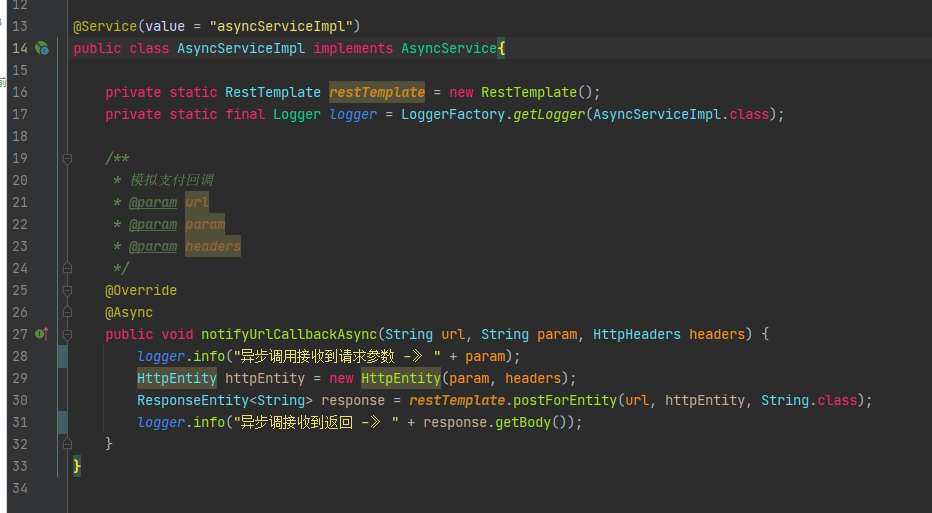
Task: Click the fold end marker on line 32
Action: coord(67,444)
